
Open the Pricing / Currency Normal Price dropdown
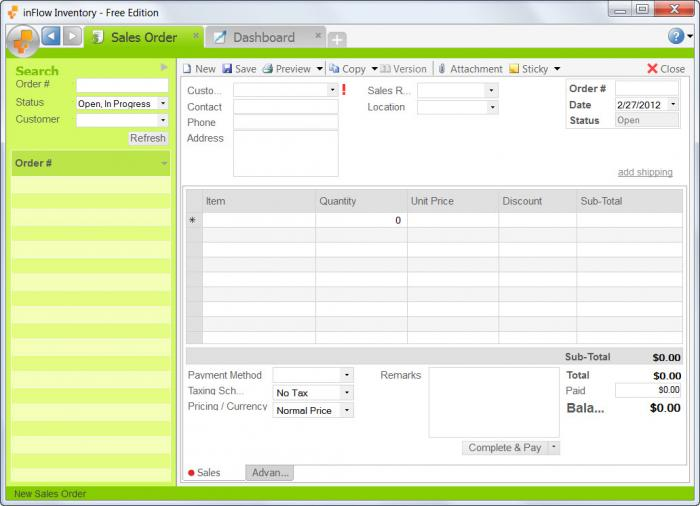click(347, 410)
